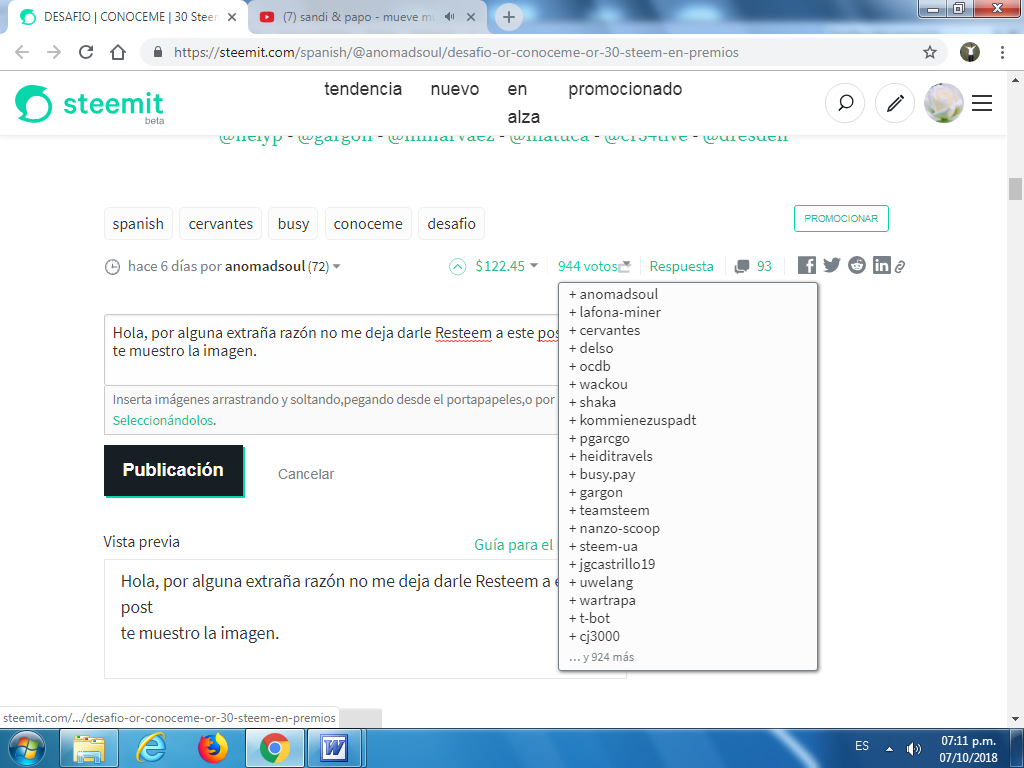Show hidden system tray icons
Viewport: 1024px width, 768px height.
889,748
